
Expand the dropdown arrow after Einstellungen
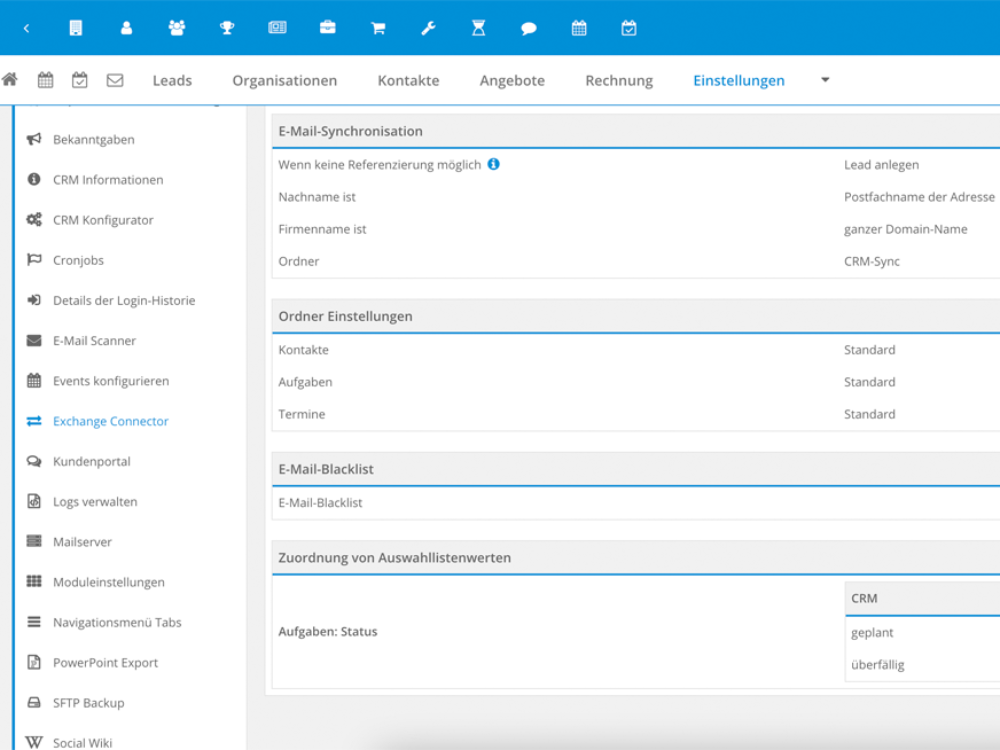(825, 80)
